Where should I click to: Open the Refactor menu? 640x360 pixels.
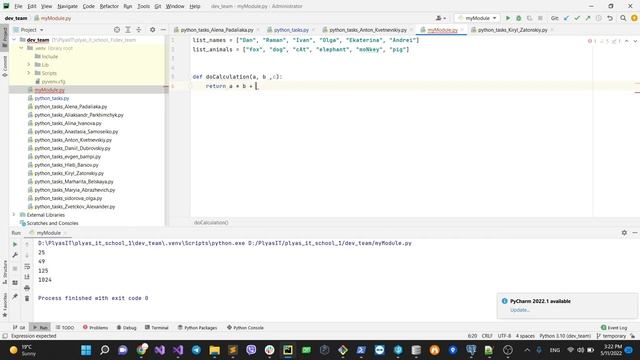coord(109,6)
